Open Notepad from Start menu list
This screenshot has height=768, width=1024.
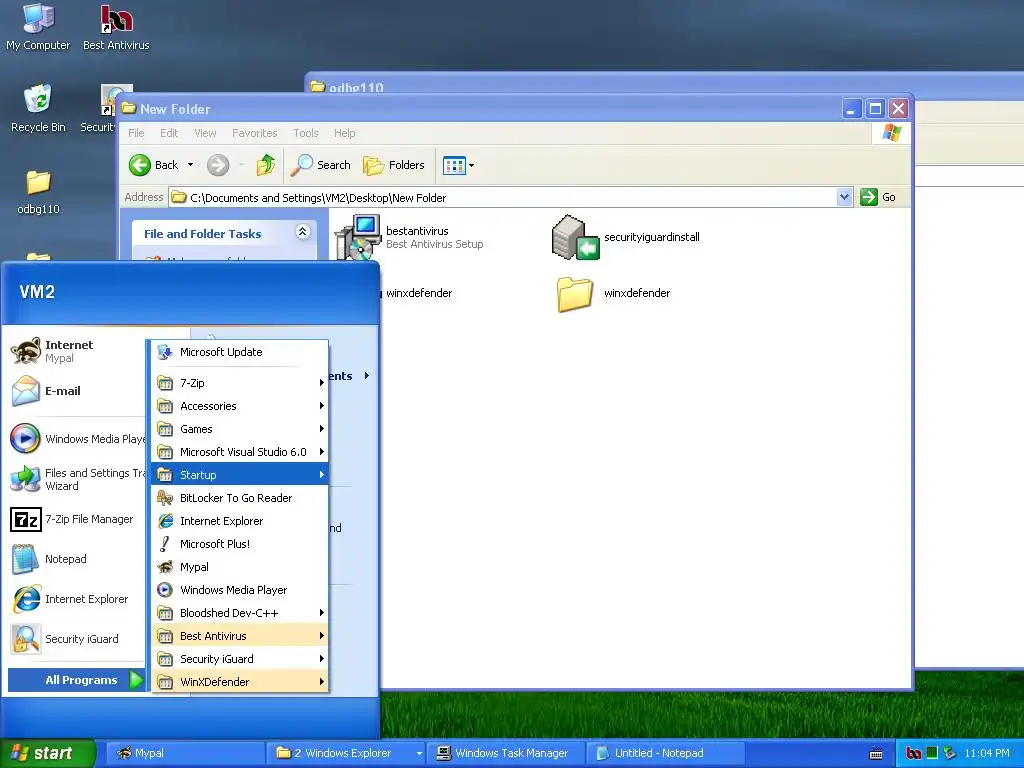click(x=77, y=559)
